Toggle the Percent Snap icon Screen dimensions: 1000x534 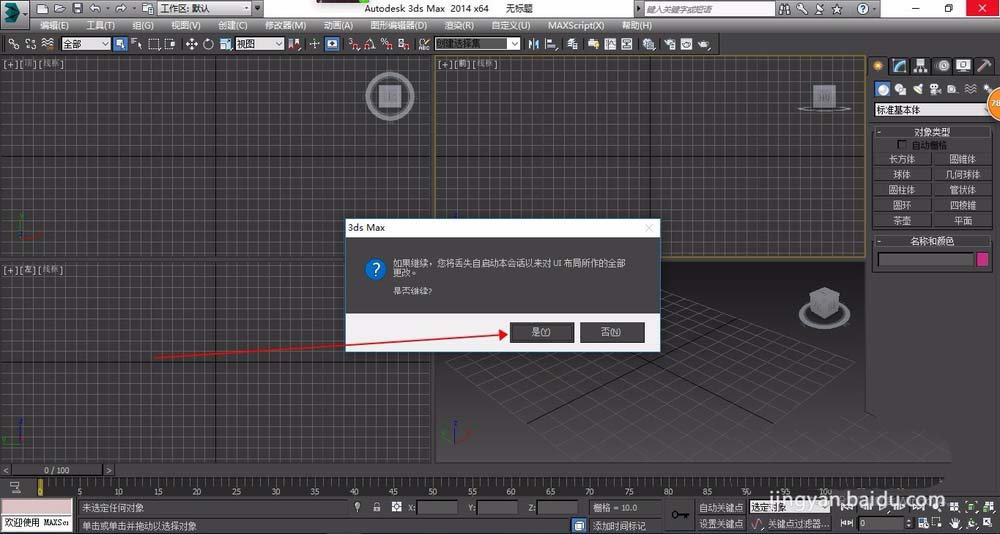[386, 44]
